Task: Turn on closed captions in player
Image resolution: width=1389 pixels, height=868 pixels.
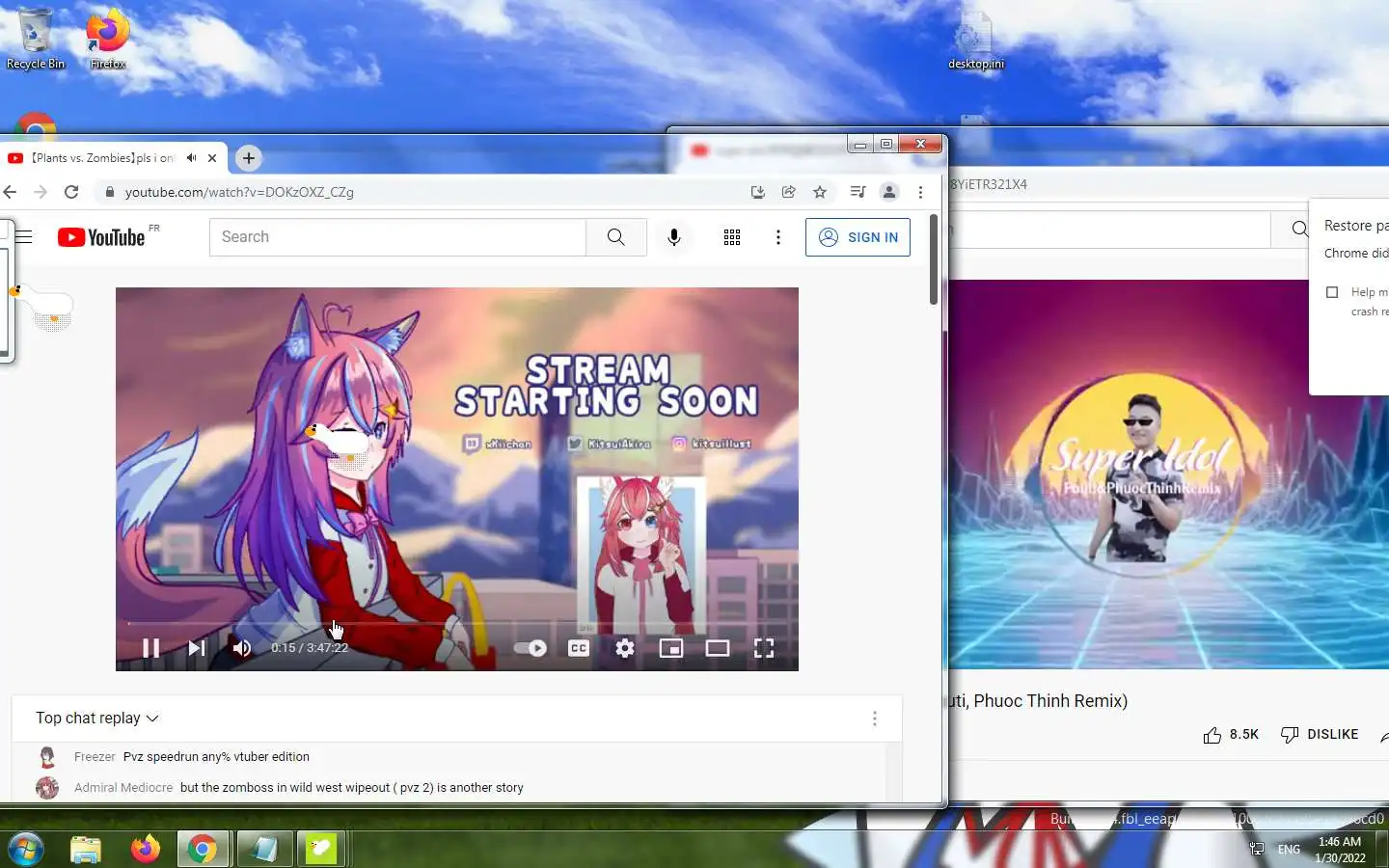Action: [x=579, y=648]
